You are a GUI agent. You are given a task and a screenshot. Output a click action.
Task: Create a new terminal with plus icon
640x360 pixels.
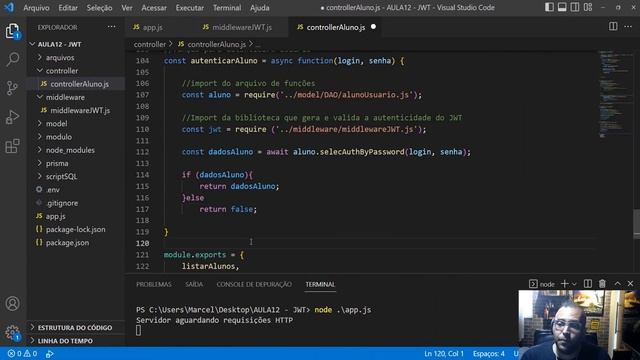click(564, 284)
